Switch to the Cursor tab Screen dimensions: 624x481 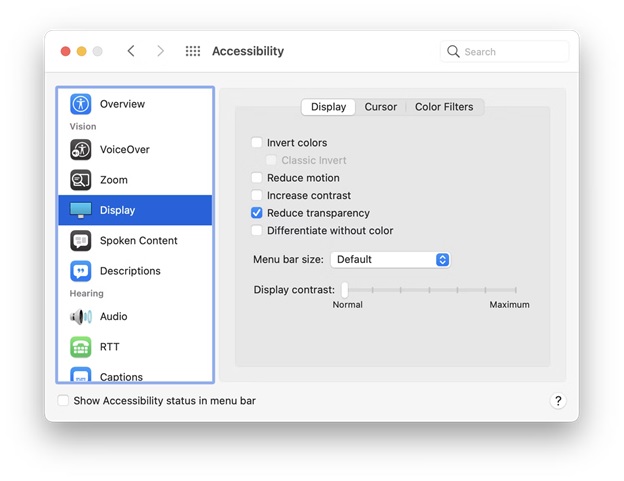click(x=380, y=107)
